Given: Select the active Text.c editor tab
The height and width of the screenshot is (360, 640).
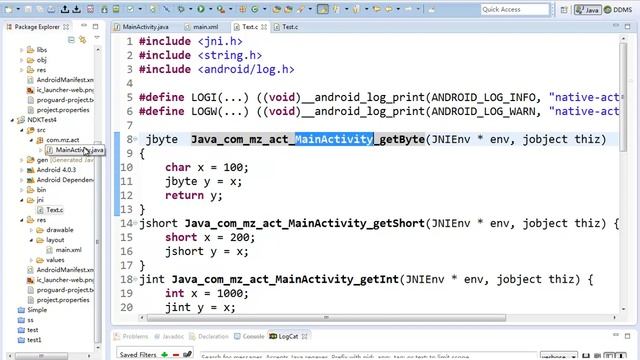Looking at the screenshot, I should pyautogui.click(x=250, y=27).
